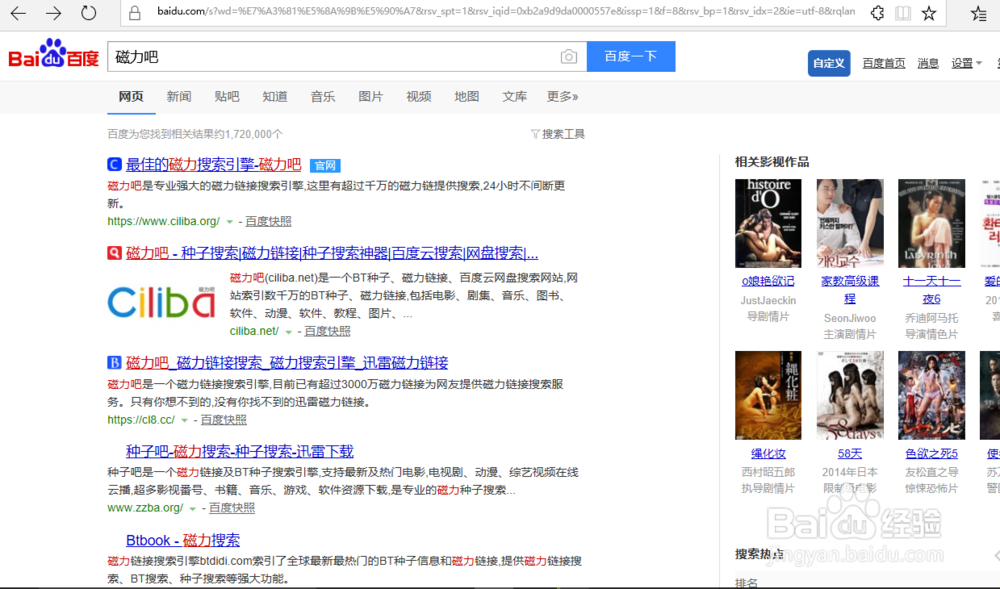Click poster above 绳化妆
Viewport: 1000px width, 589px height.
click(x=768, y=395)
